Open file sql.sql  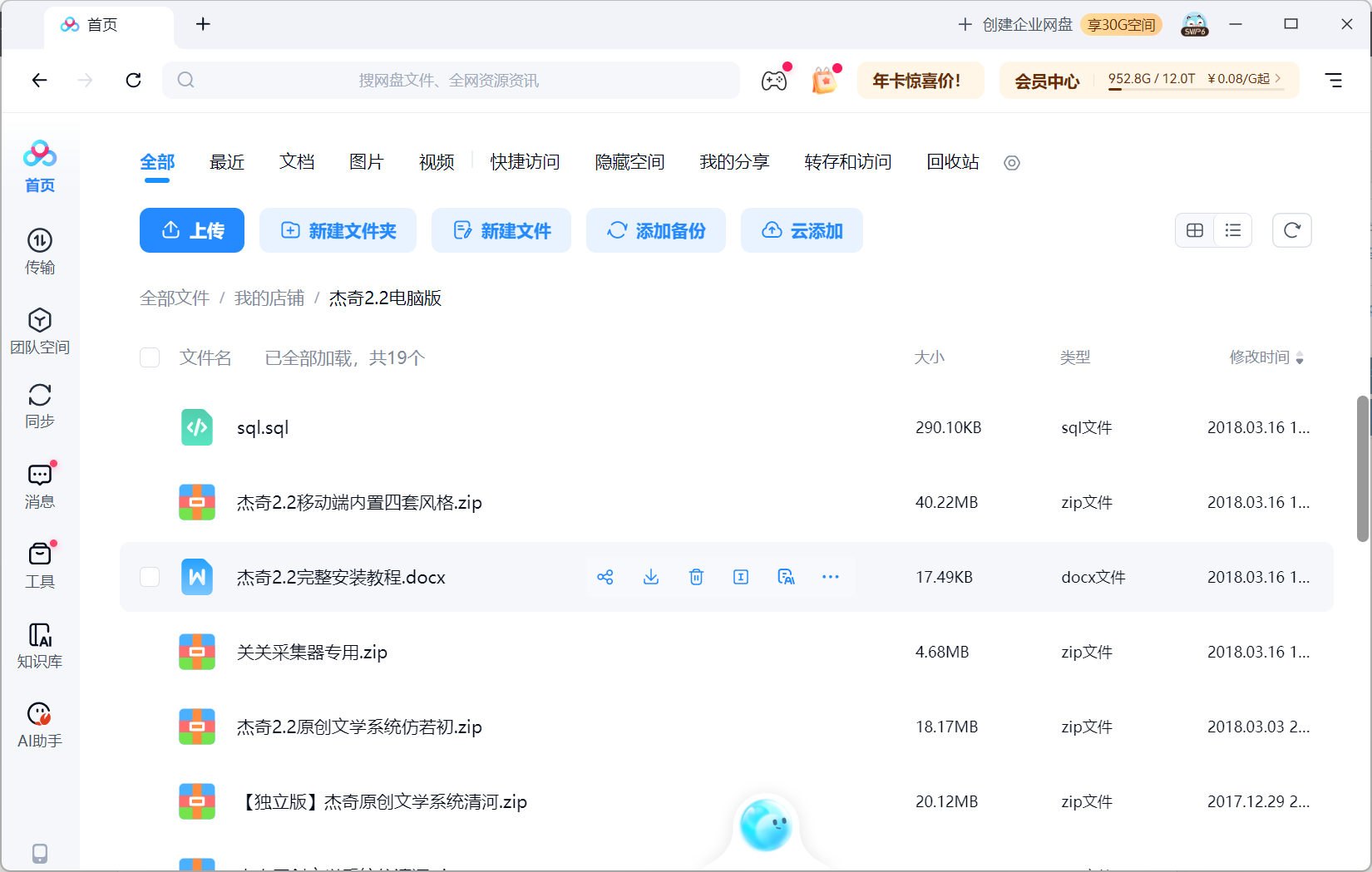tap(263, 427)
